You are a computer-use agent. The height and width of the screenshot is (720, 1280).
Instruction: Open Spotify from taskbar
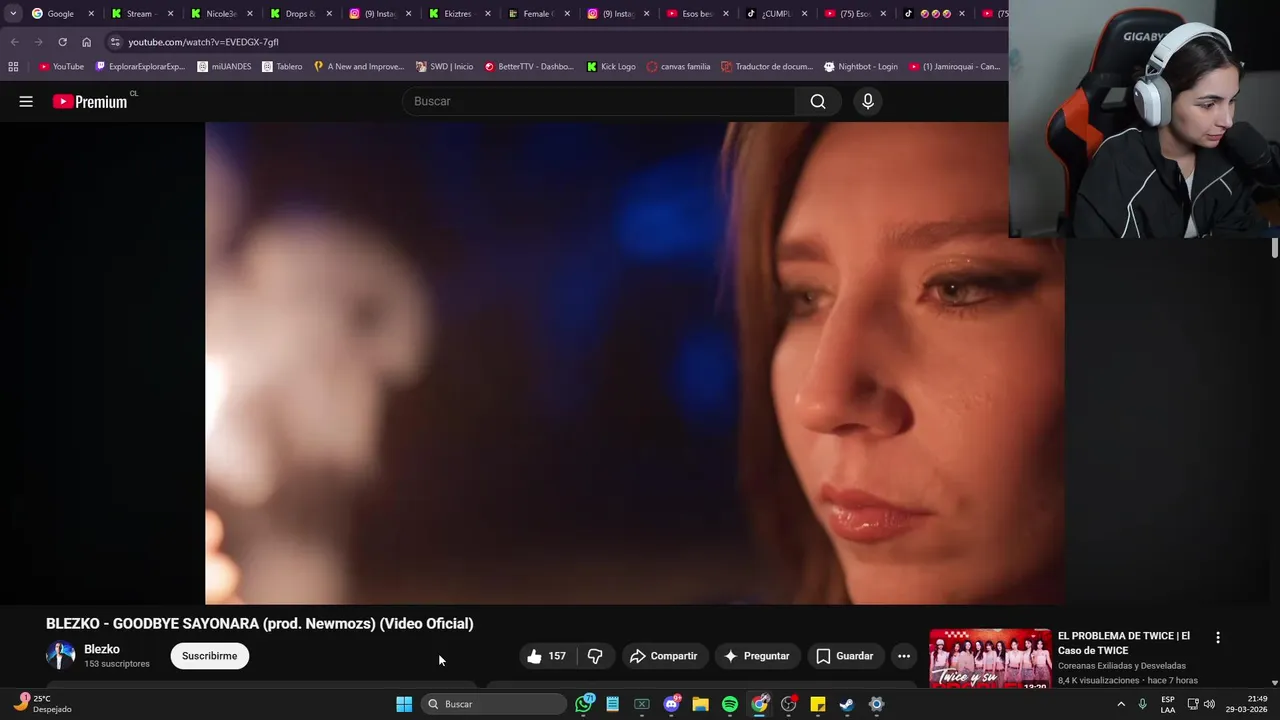(730, 704)
